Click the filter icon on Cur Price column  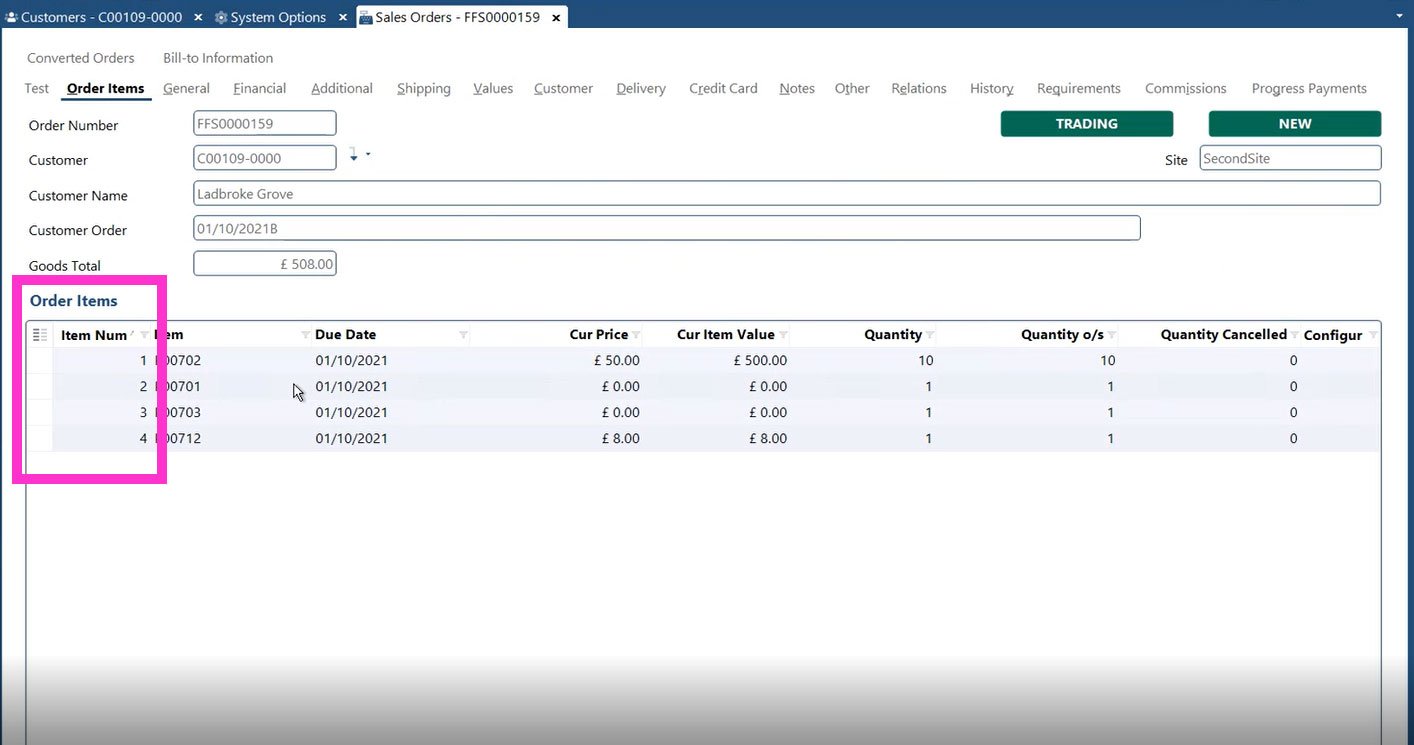pos(636,335)
